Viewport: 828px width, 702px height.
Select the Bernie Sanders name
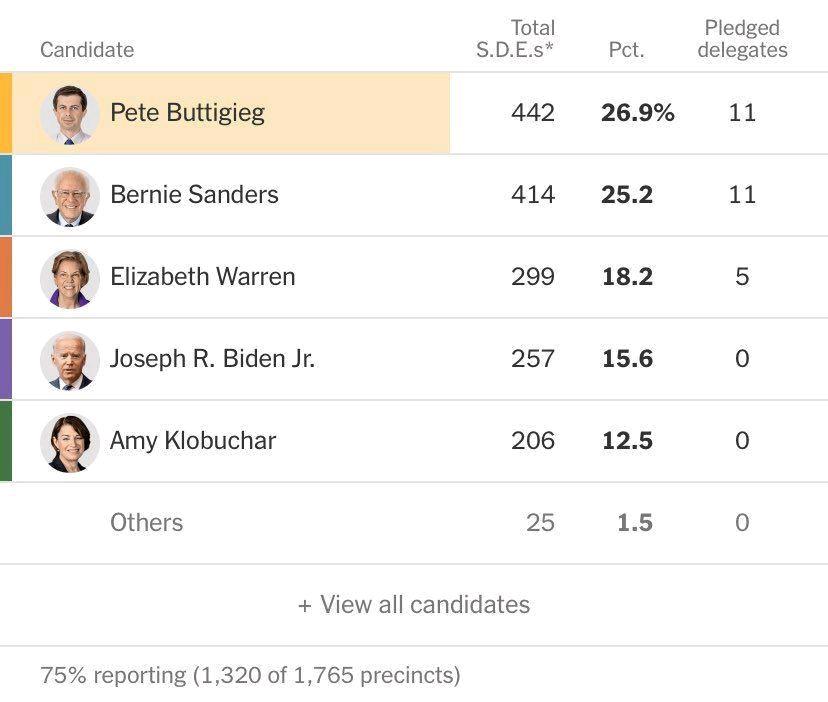(x=194, y=194)
